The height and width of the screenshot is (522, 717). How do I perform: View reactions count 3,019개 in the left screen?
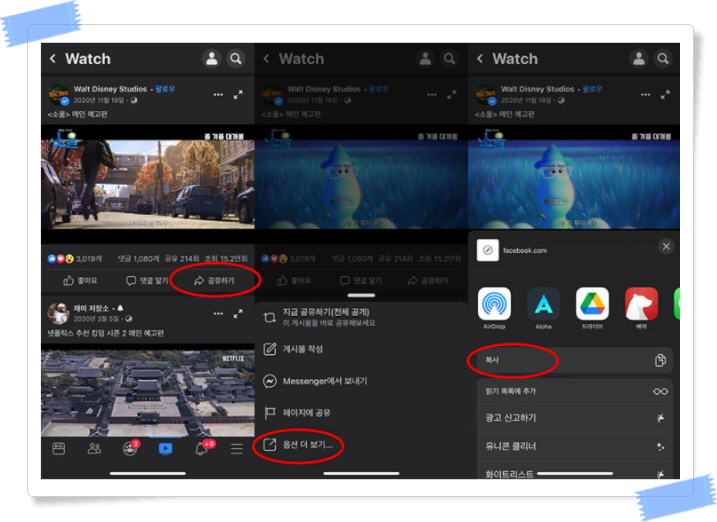pyautogui.click(x=75, y=259)
